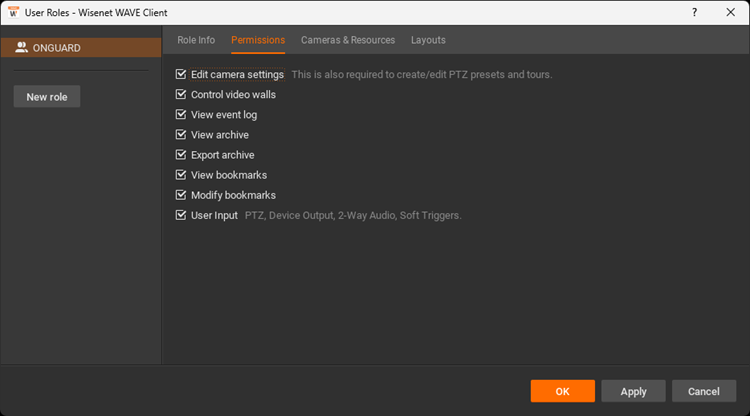The height and width of the screenshot is (416, 750).
Task: Uncheck Edit camera settings permission
Action: point(181,74)
